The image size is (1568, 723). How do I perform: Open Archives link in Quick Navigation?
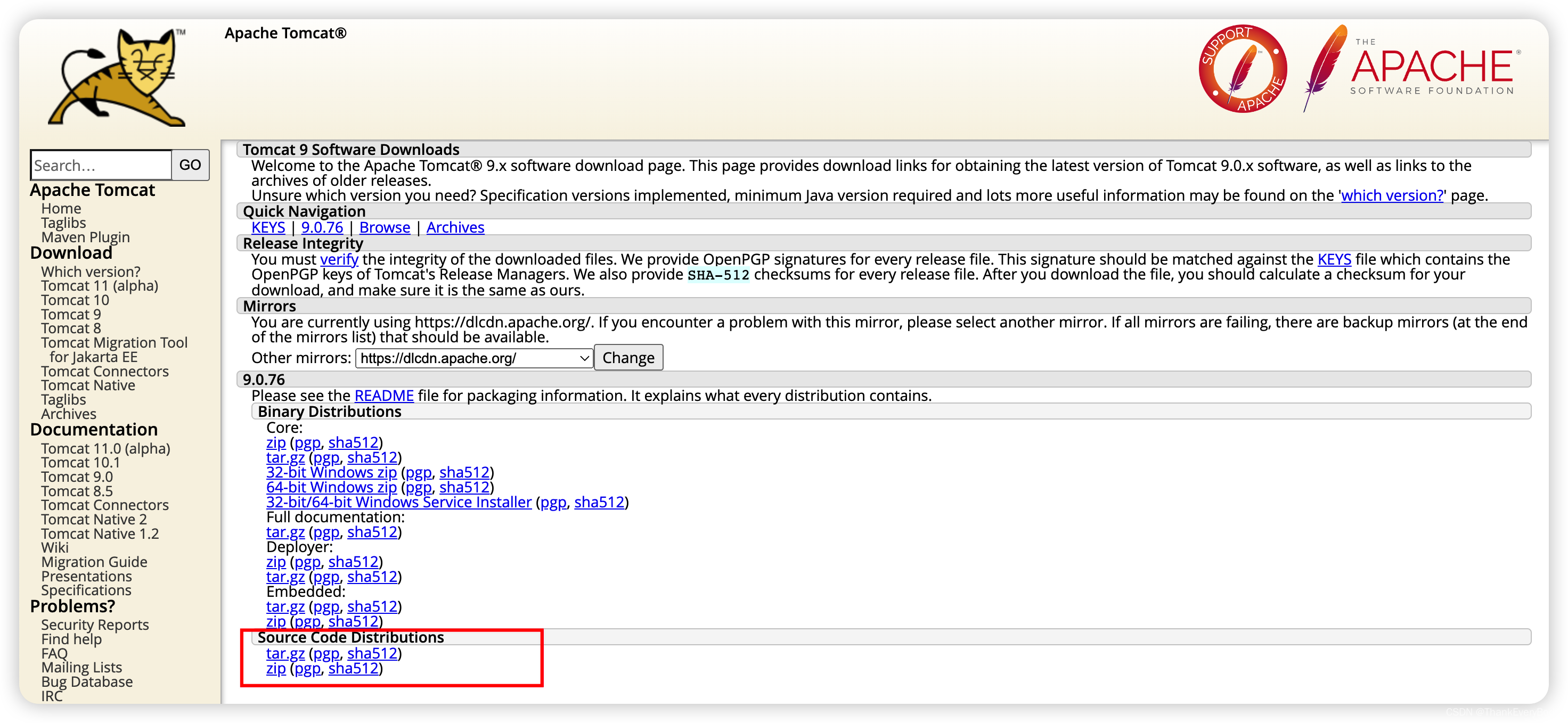click(455, 228)
